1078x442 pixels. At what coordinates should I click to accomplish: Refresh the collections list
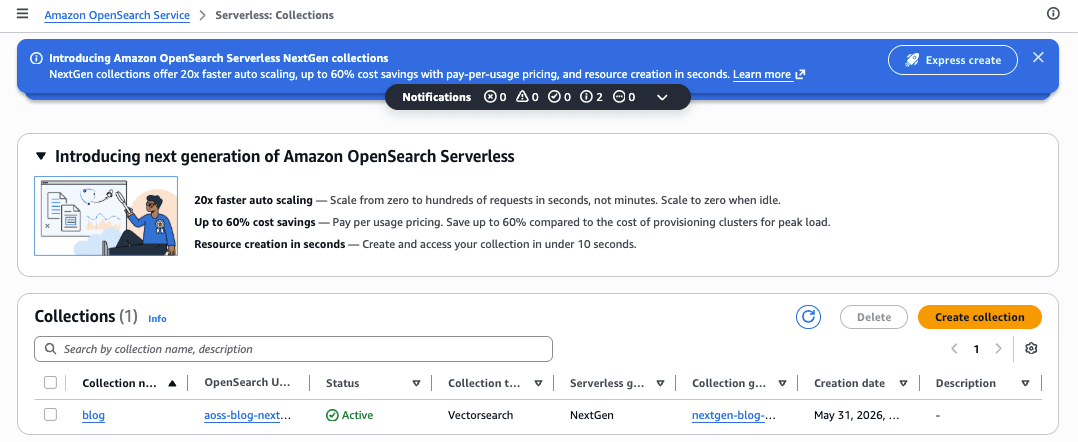pyautogui.click(x=809, y=317)
